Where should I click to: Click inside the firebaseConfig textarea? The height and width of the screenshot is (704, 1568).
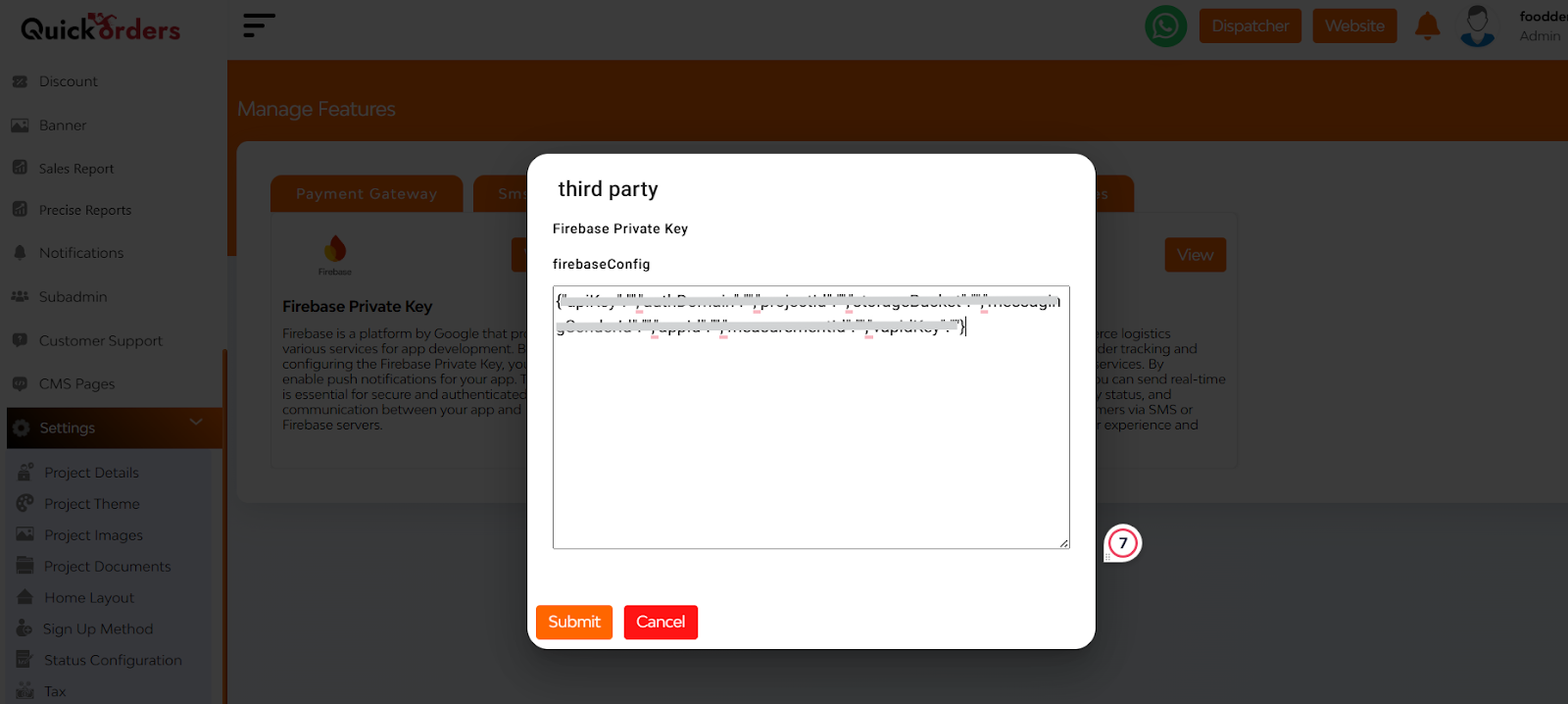point(811,418)
